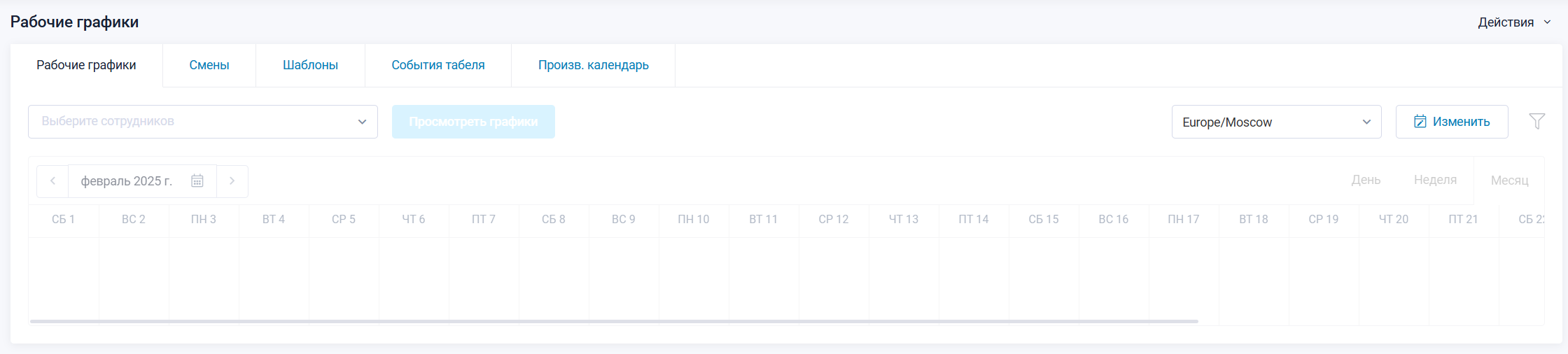Switch to Неделя view
1568x354 pixels.
click(x=1435, y=180)
